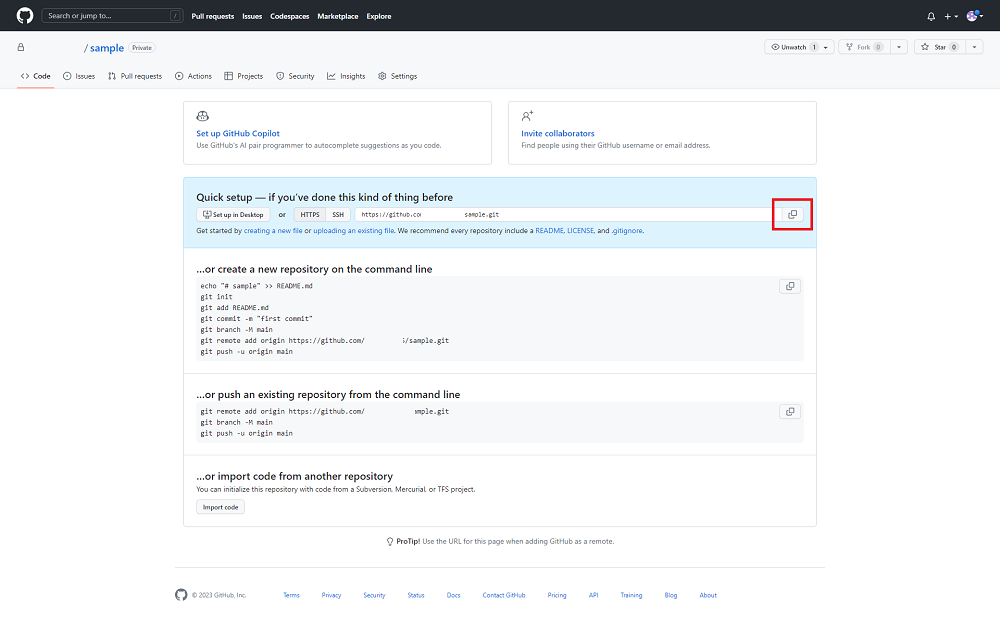Switch to the Actions tab
Image resolution: width=1000 pixels, height=627 pixels.
tap(193, 76)
